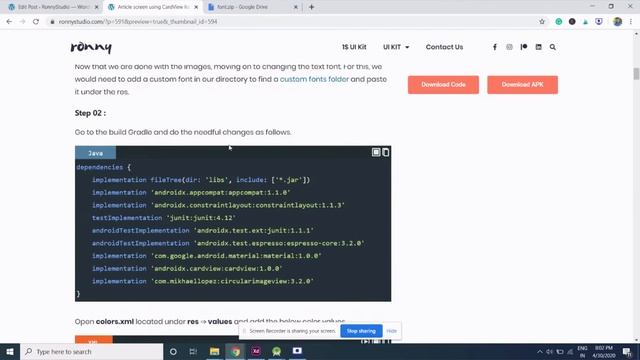640x360 pixels.
Task: Click the material:1.0.0 implementation line
Action: 207,256
